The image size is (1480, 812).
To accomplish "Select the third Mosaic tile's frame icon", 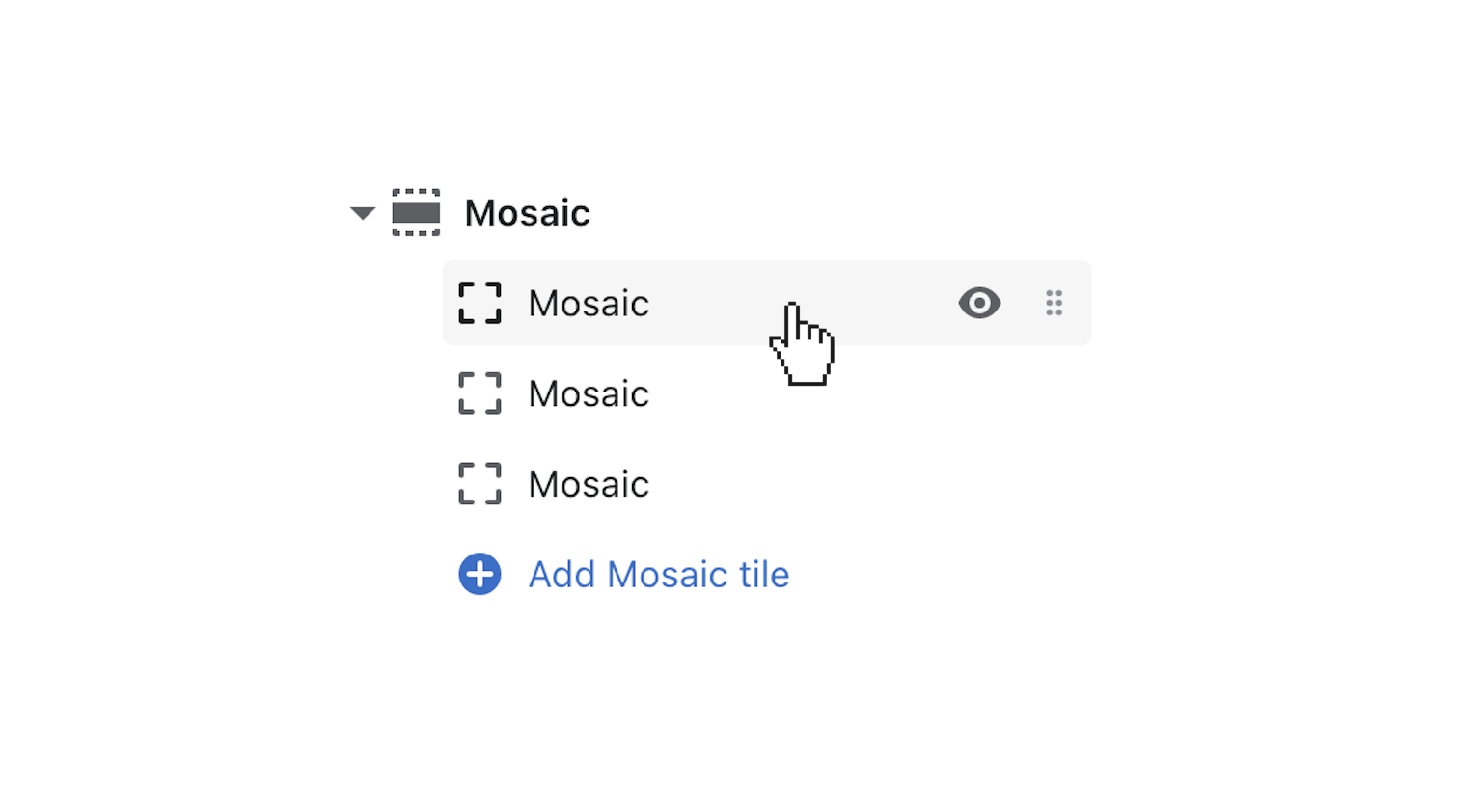I will (x=480, y=483).
